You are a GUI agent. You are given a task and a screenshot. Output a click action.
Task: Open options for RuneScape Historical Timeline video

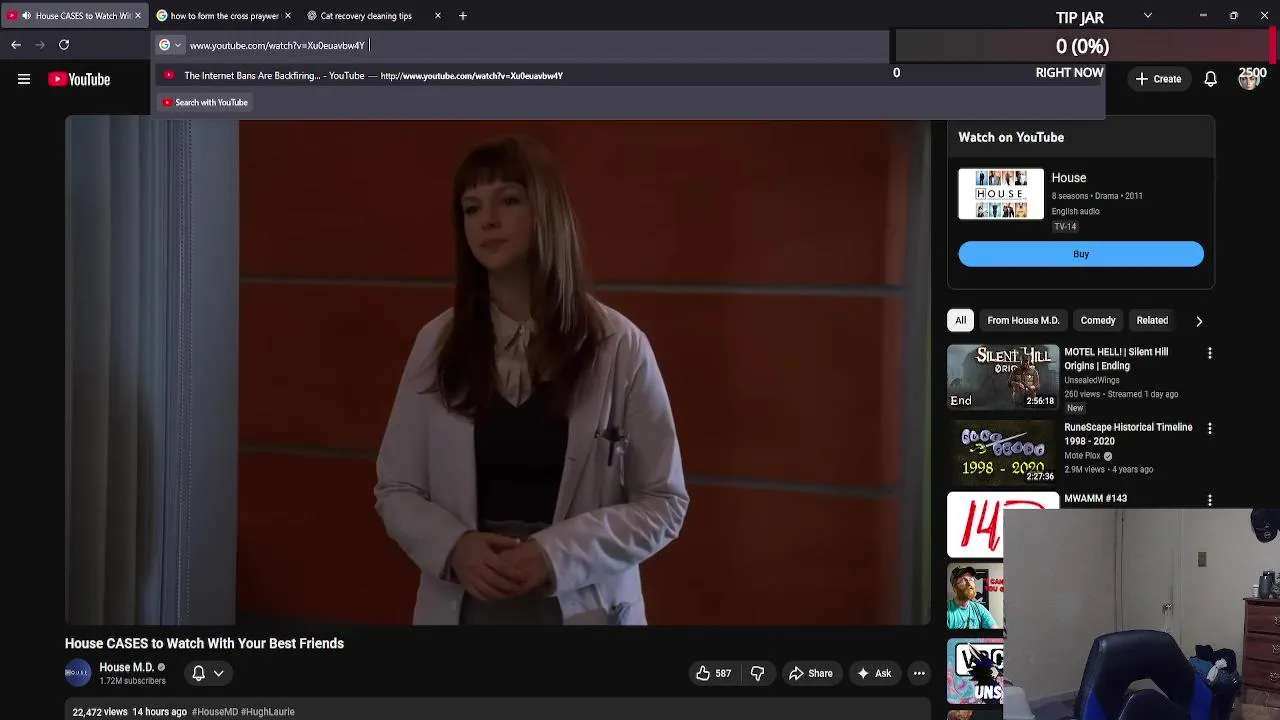[x=1209, y=428]
